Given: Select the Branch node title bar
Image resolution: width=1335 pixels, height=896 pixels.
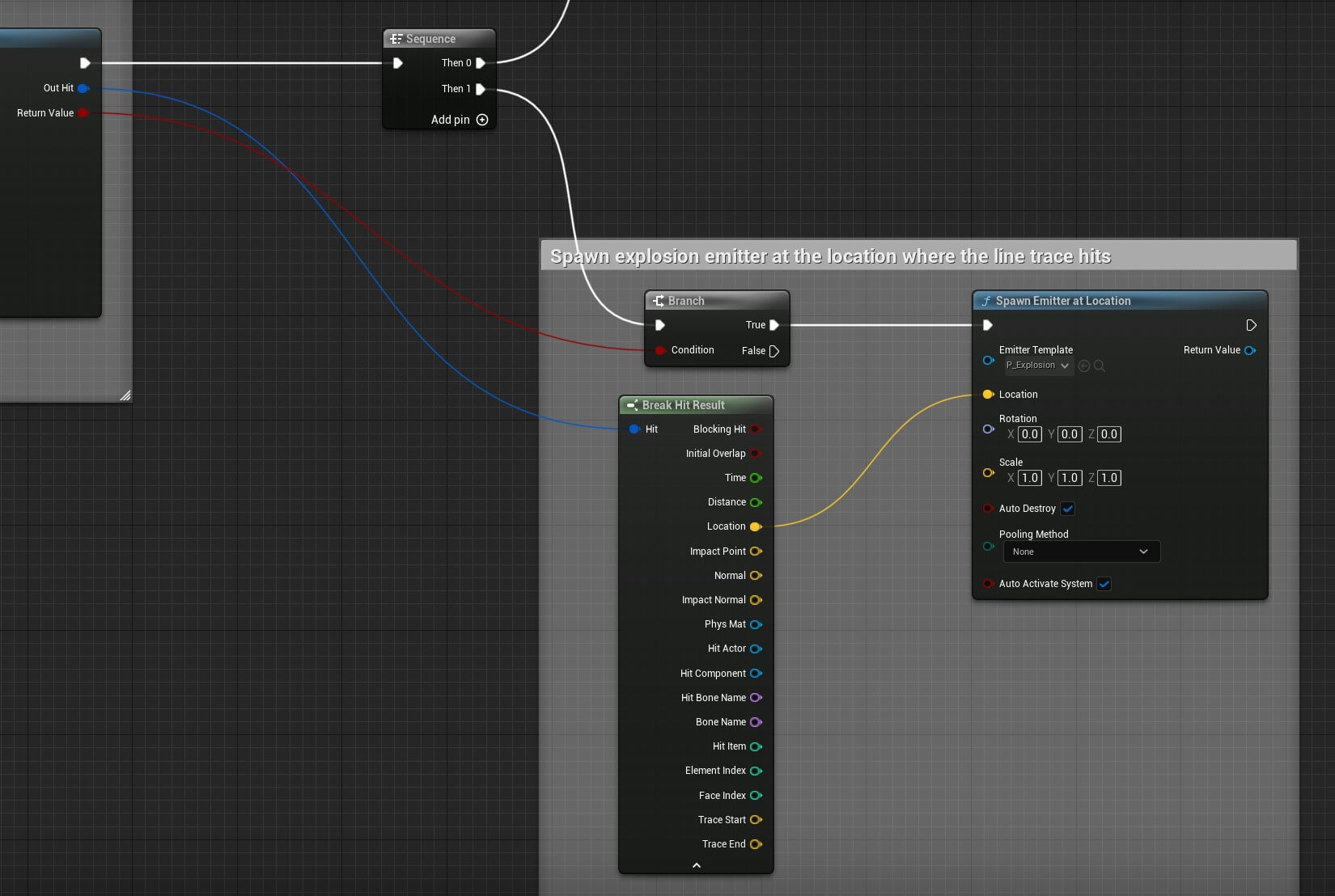Looking at the screenshot, I should 717,301.
